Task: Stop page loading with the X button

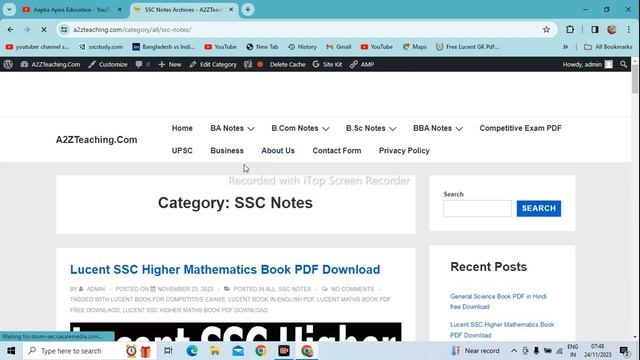Action: click(x=44, y=29)
